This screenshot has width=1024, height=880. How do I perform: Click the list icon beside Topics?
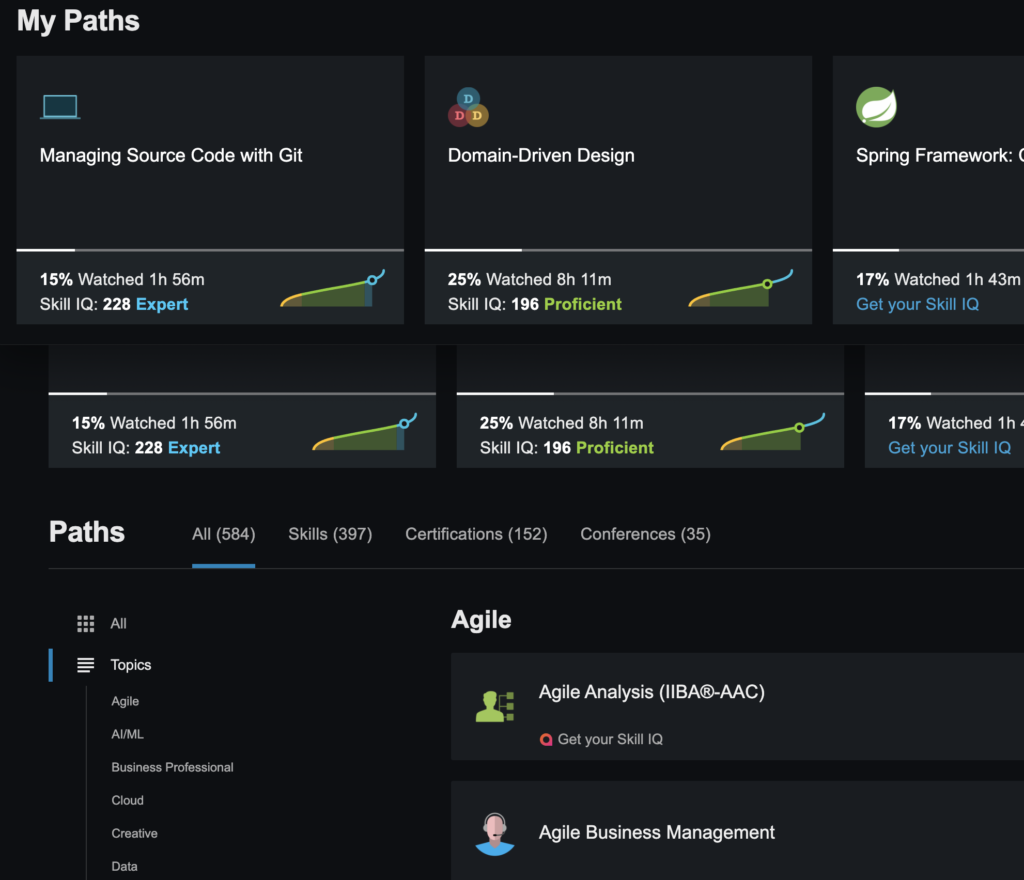point(86,665)
